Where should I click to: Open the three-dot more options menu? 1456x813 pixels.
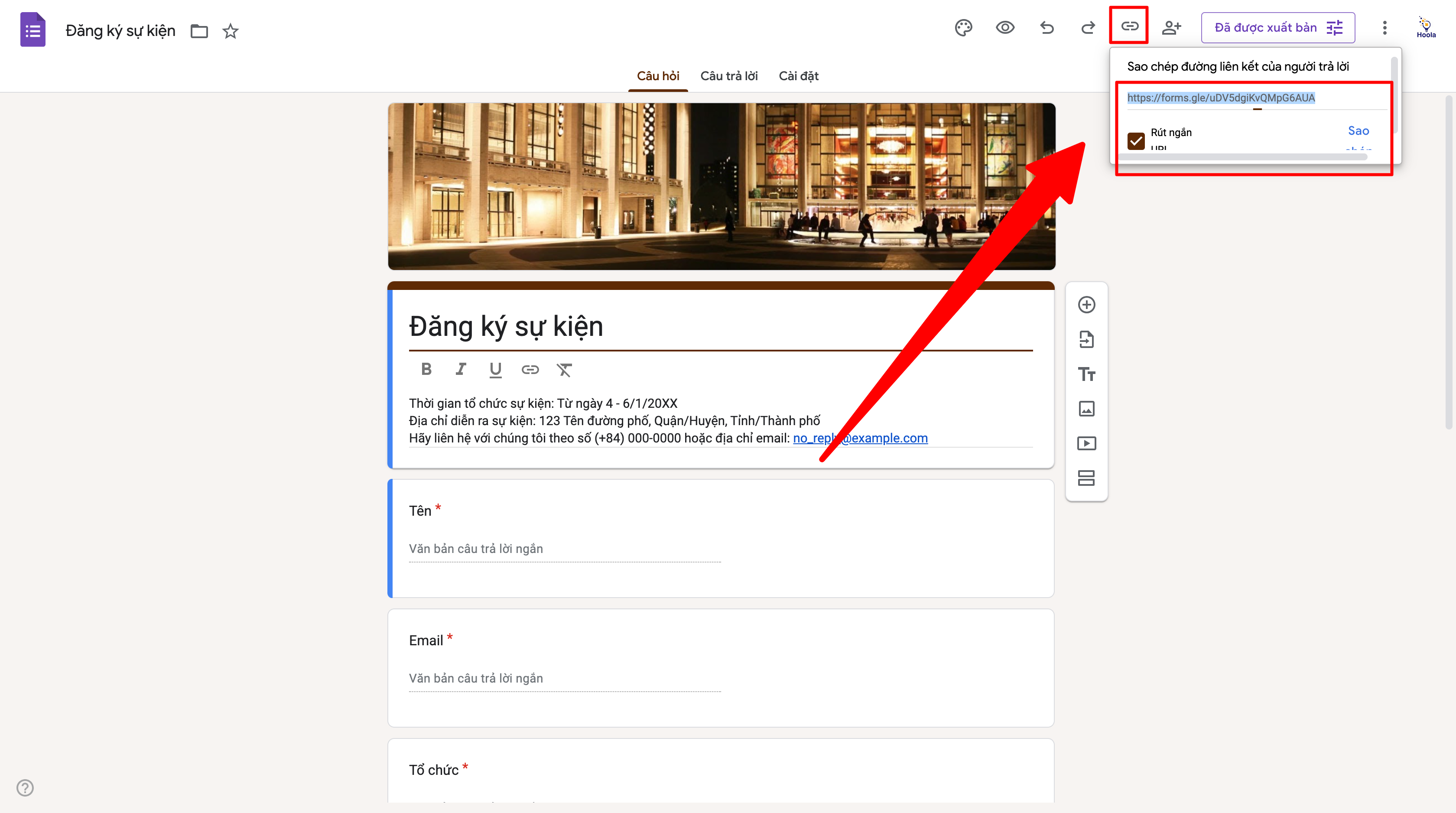click(x=1384, y=28)
